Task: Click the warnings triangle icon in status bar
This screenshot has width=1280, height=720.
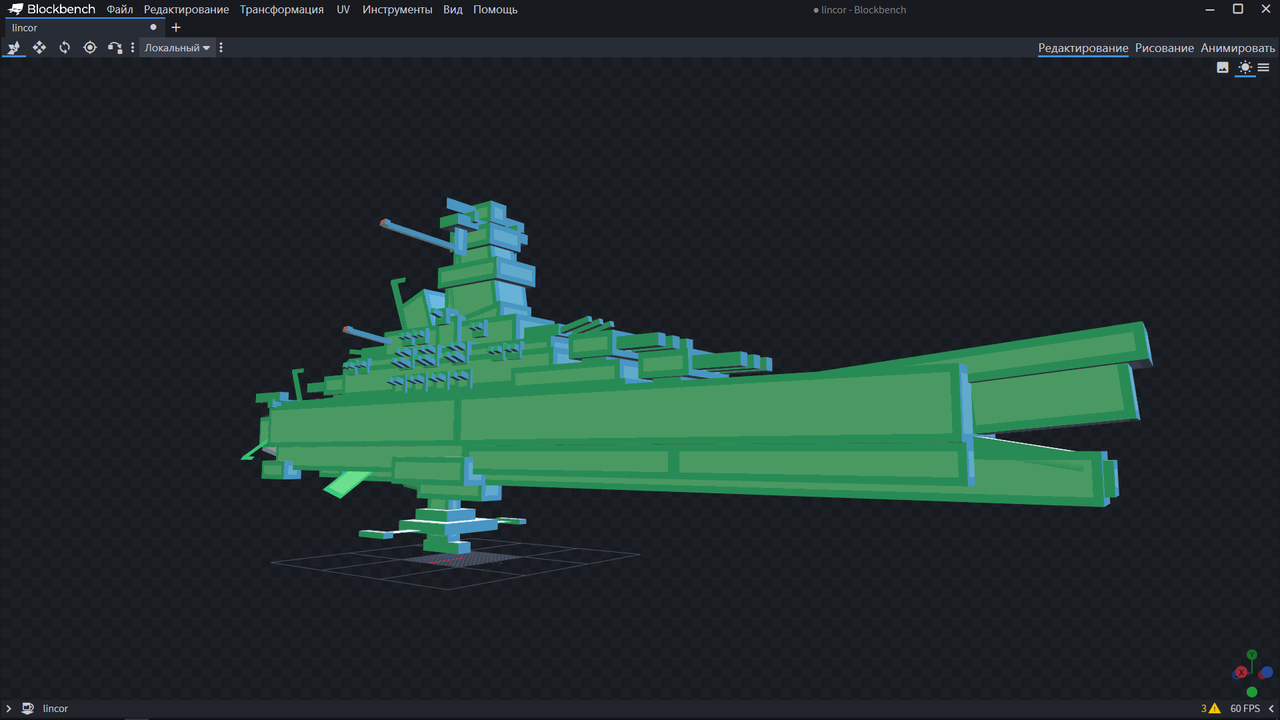Action: pyautogui.click(x=1214, y=708)
